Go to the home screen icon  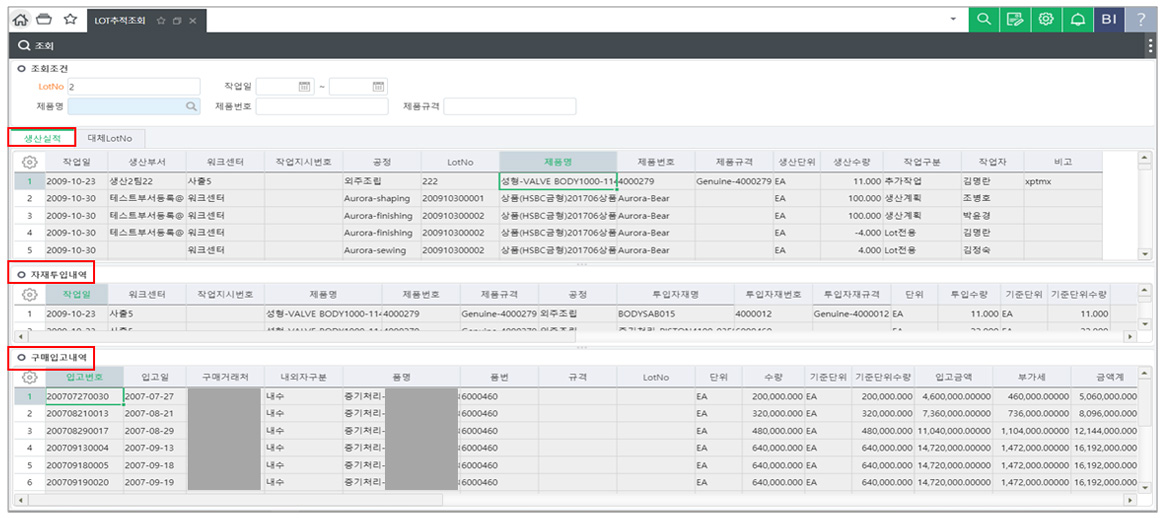point(22,19)
